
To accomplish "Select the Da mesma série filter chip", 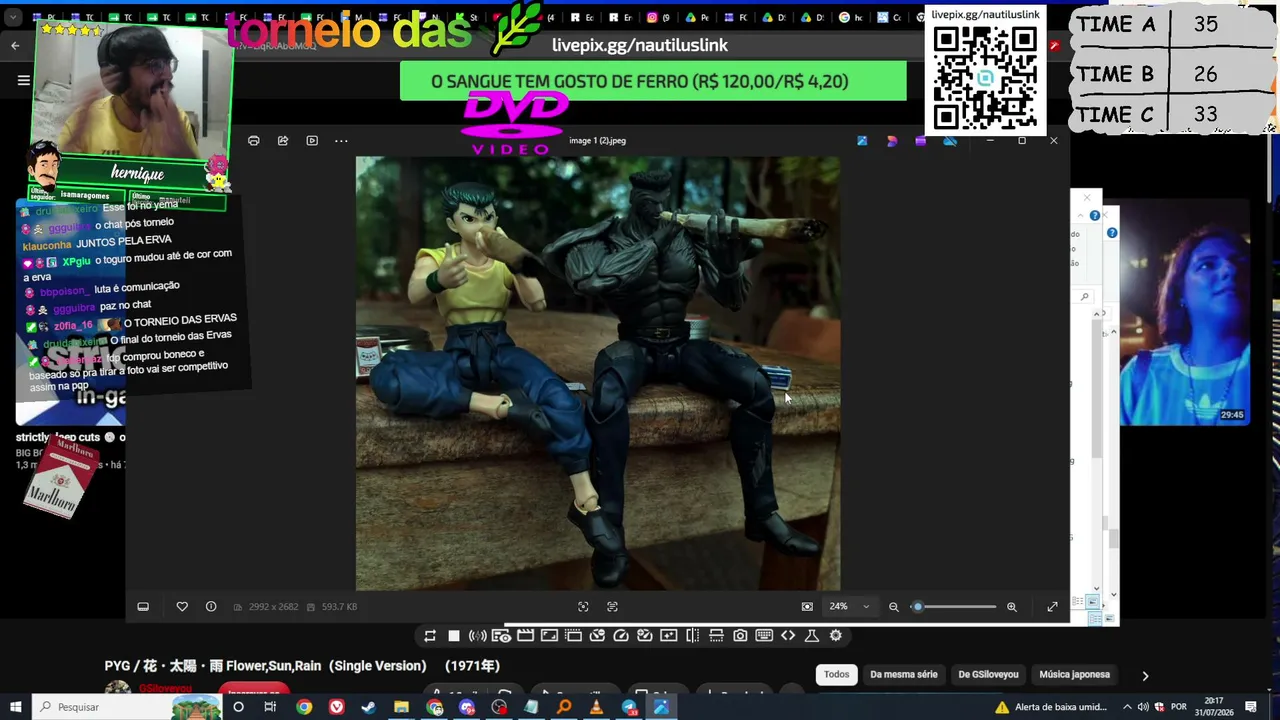I will [904, 675].
